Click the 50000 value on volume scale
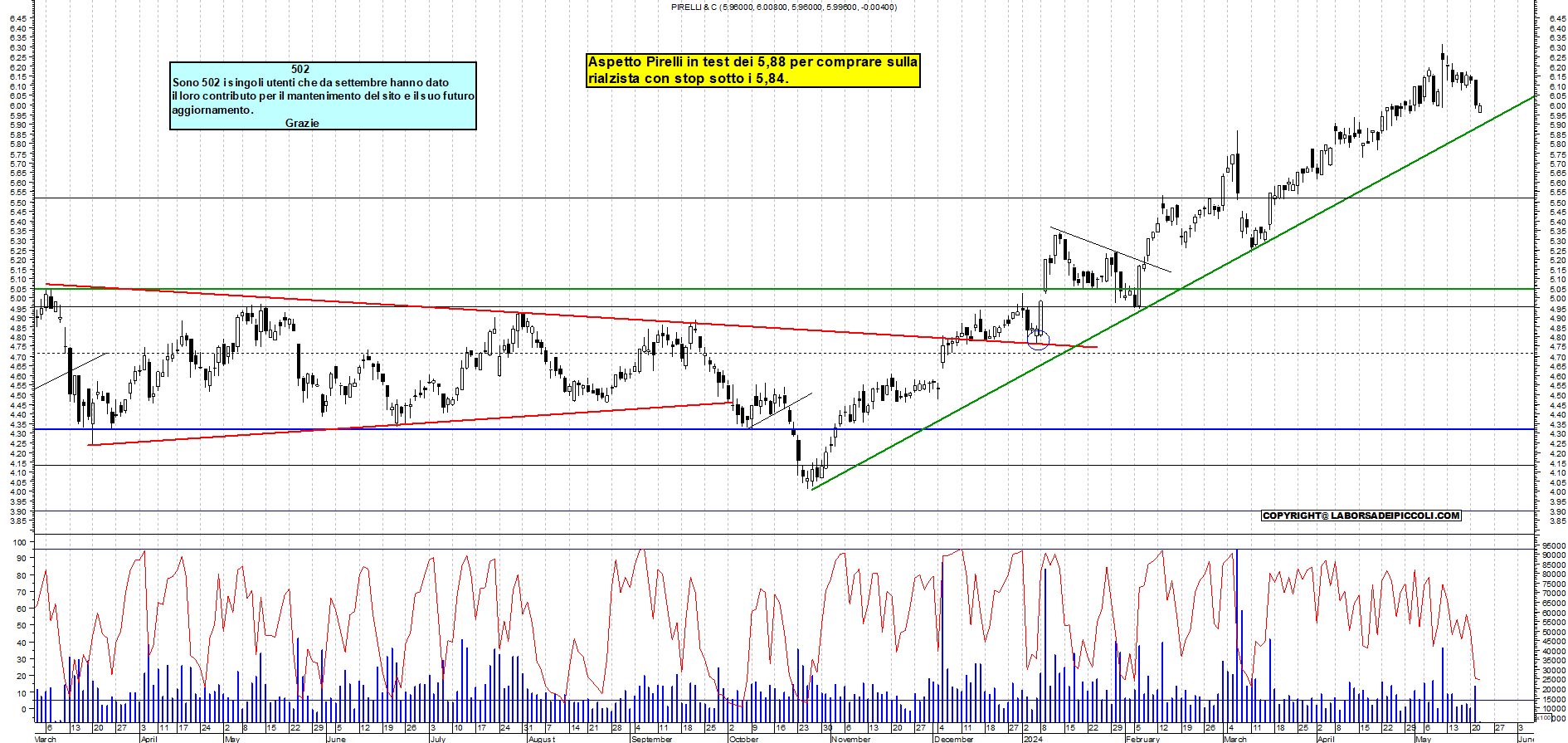The image size is (1568, 743). coord(1554,633)
